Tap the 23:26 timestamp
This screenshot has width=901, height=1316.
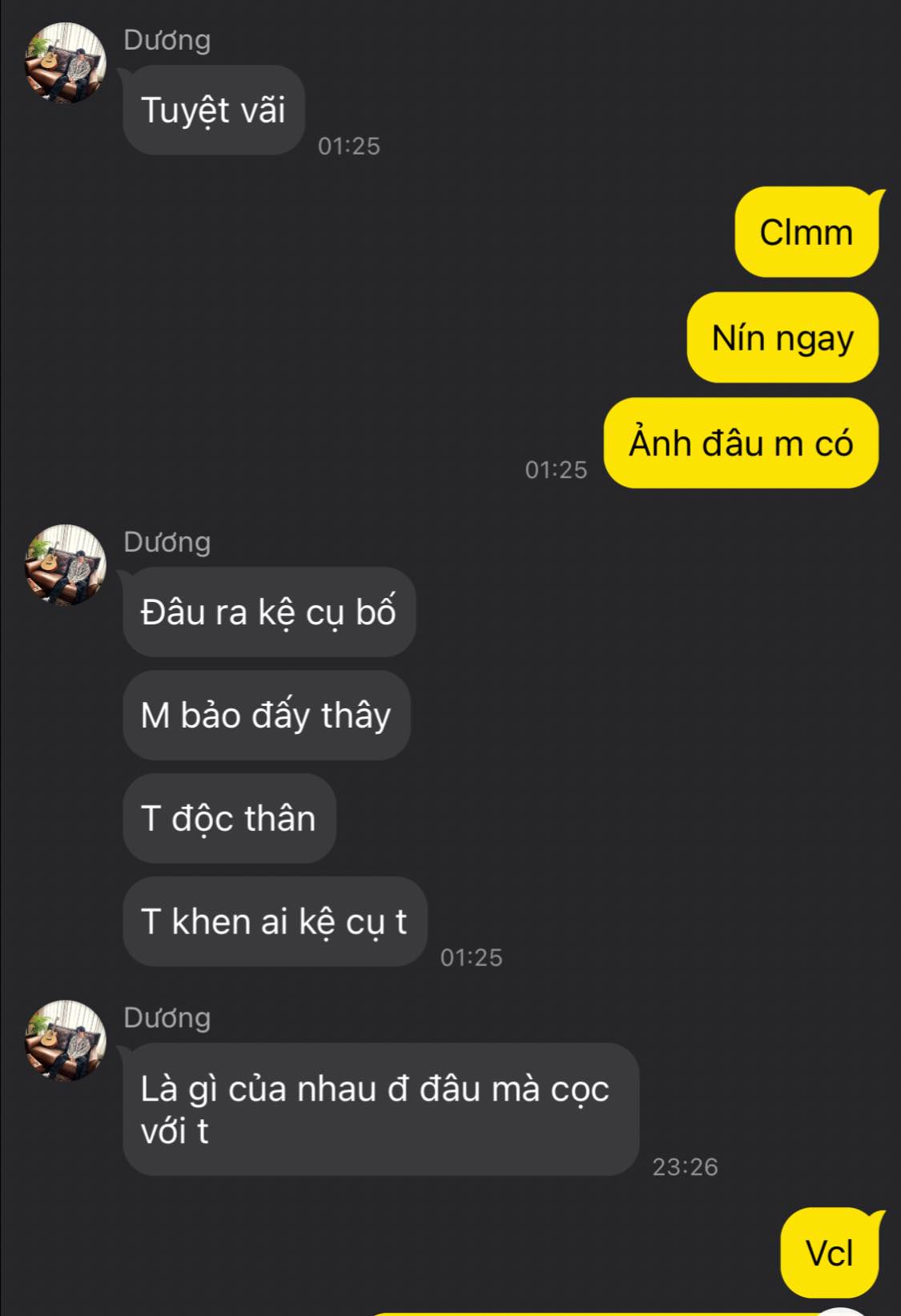tap(686, 1166)
